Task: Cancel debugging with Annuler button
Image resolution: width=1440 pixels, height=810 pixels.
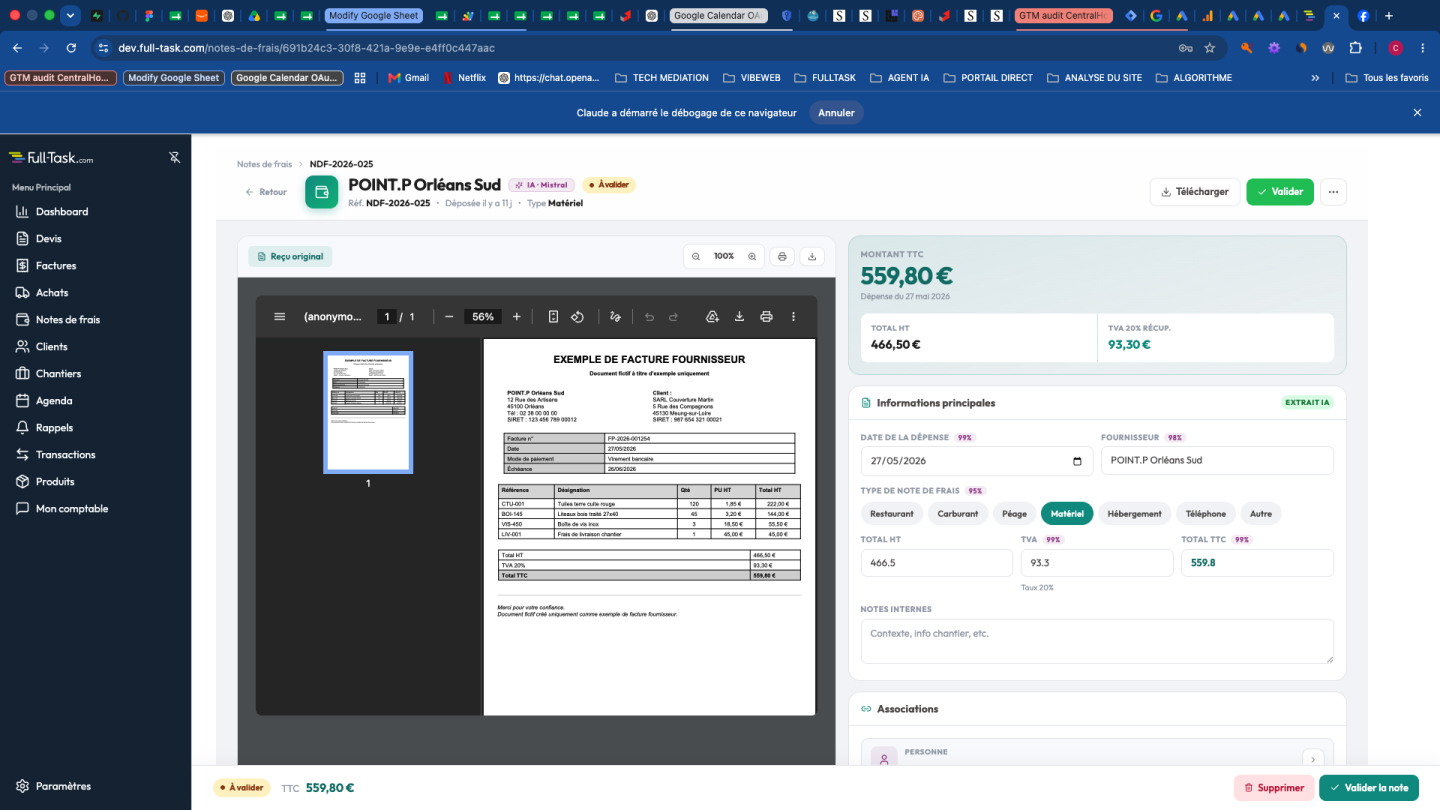Action: pyautogui.click(x=836, y=113)
